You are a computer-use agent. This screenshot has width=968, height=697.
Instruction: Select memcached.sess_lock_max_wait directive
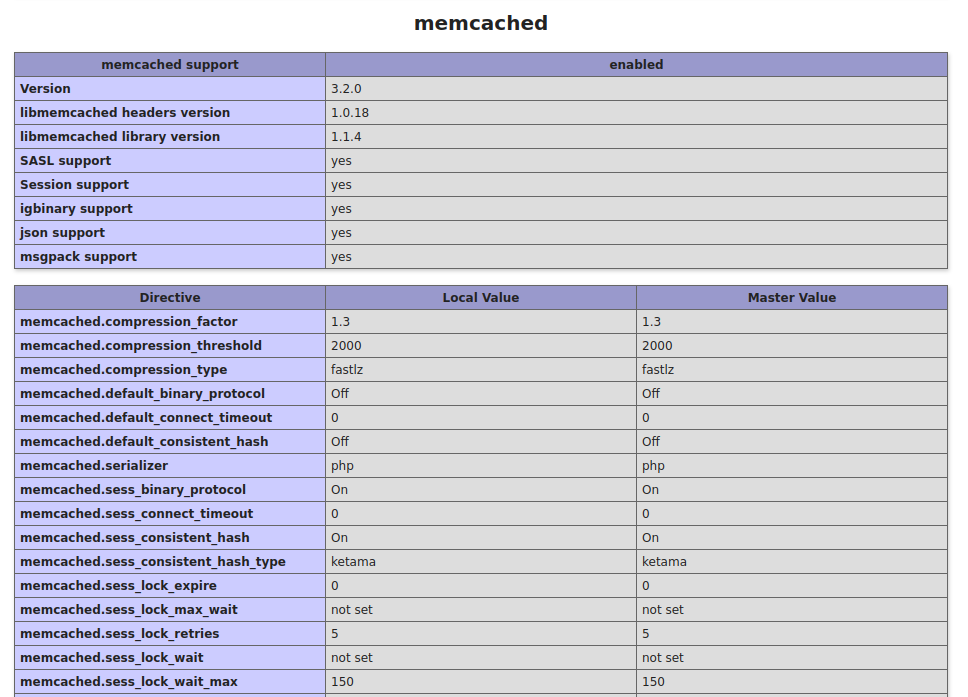(x=128, y=611)
